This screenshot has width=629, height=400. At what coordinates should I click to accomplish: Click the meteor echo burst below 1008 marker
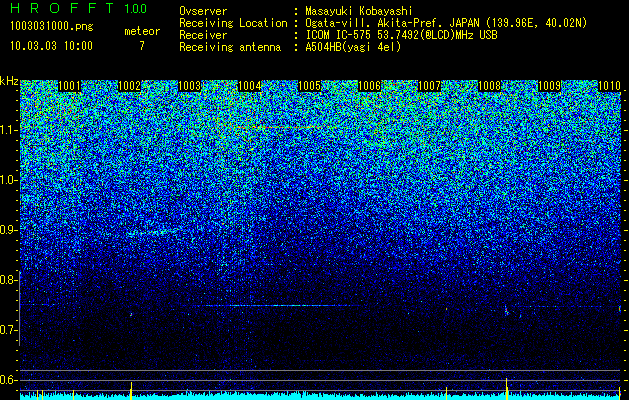(x=506, y=311)
